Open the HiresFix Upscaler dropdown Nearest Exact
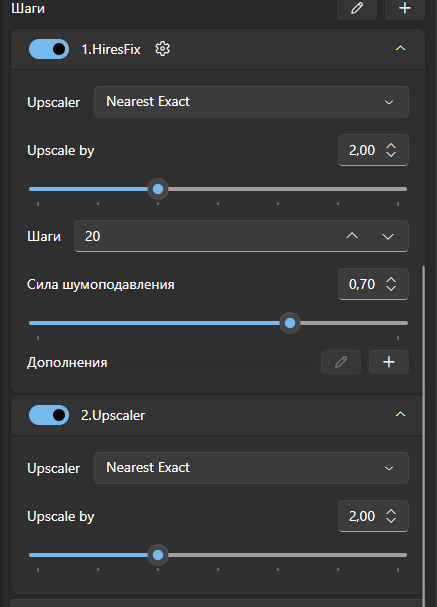The width and height of the screenshot is (437, 607). (251, 102)
